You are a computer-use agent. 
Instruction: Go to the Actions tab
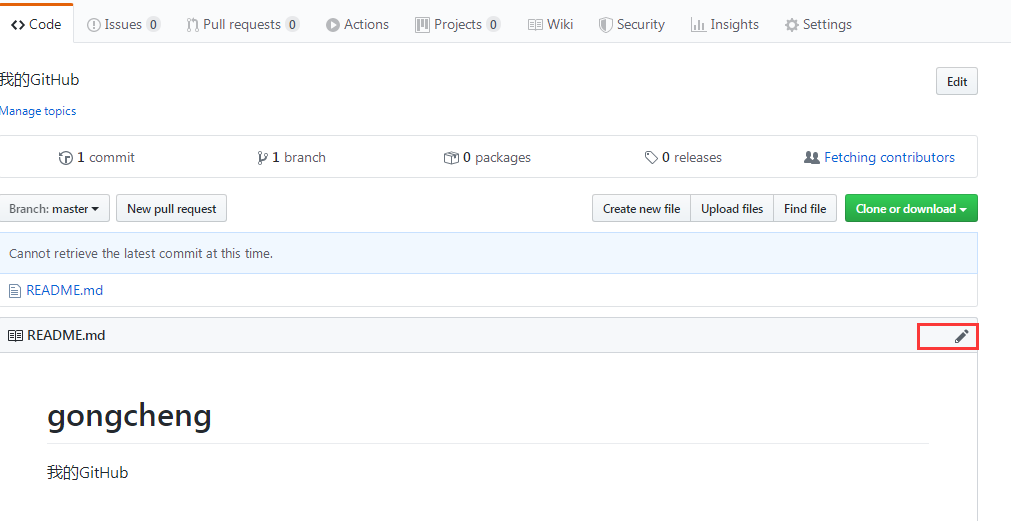pyautogui.click(x=357, y=25)
